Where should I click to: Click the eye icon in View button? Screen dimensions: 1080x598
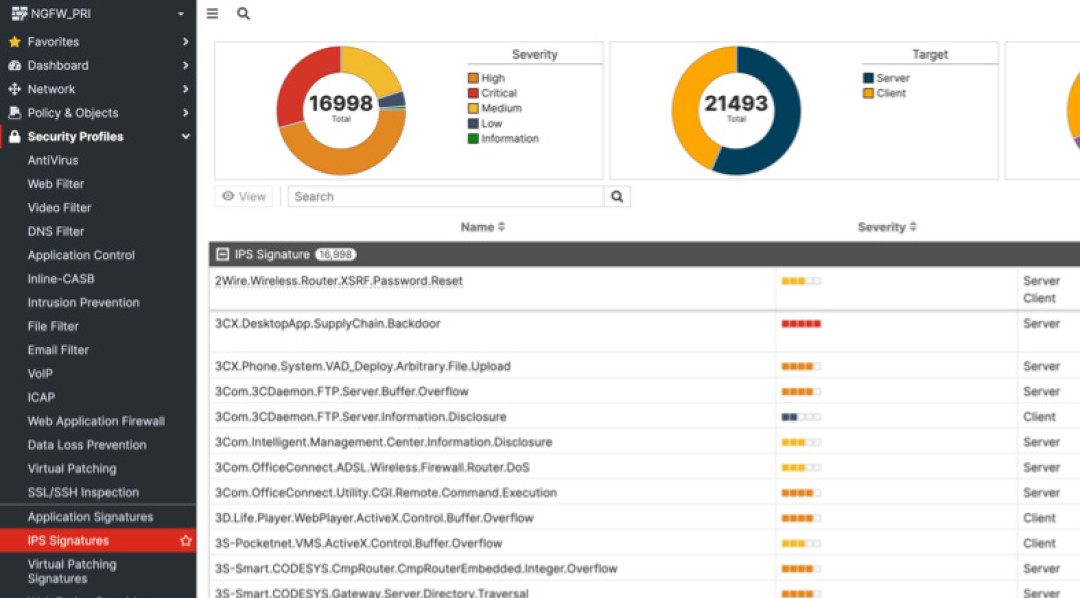coord(228,196)
